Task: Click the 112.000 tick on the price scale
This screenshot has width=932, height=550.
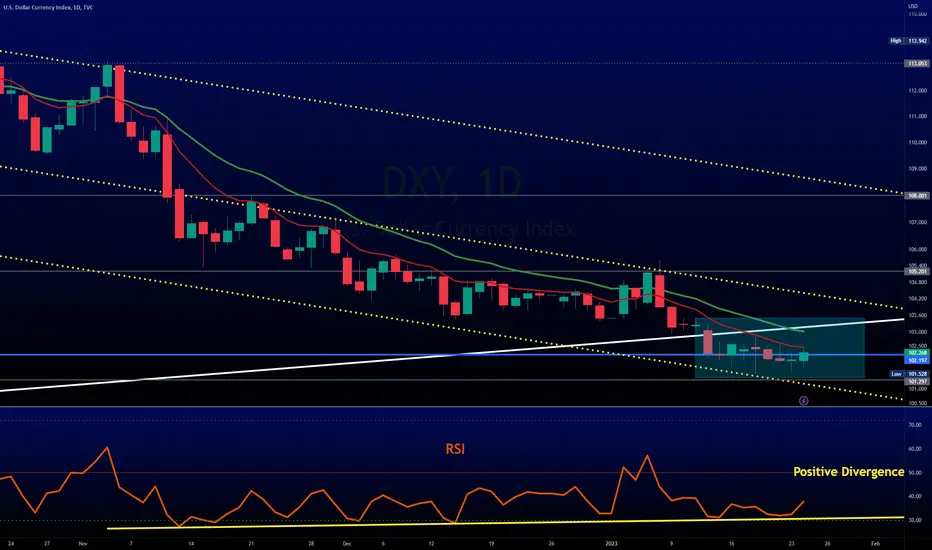Action: coord(917,90)
